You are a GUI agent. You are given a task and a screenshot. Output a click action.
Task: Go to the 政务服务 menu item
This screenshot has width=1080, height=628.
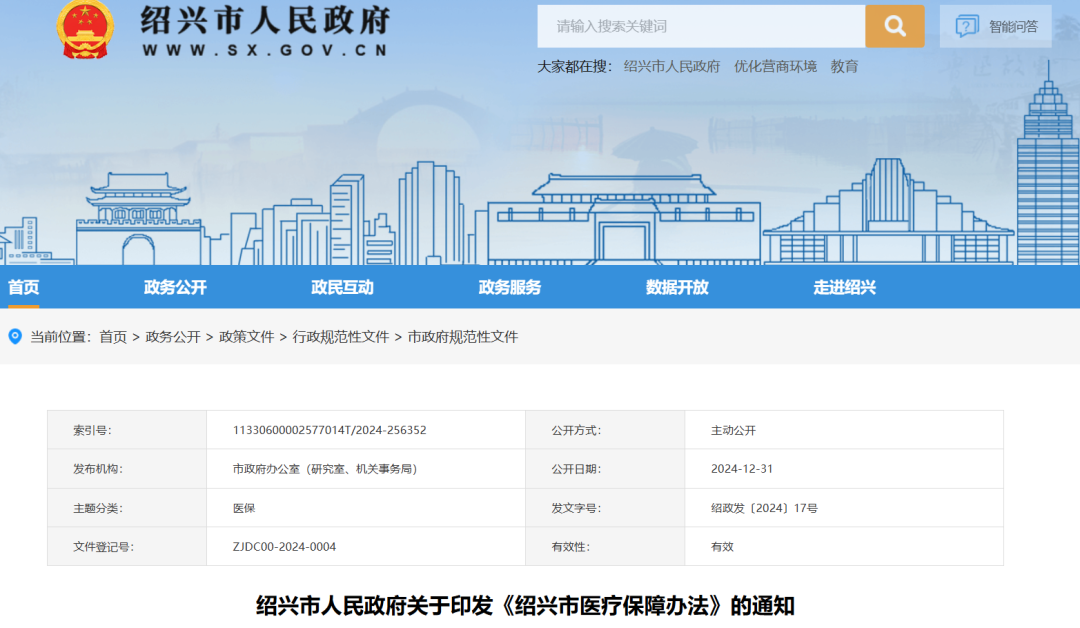pos(510,287)
